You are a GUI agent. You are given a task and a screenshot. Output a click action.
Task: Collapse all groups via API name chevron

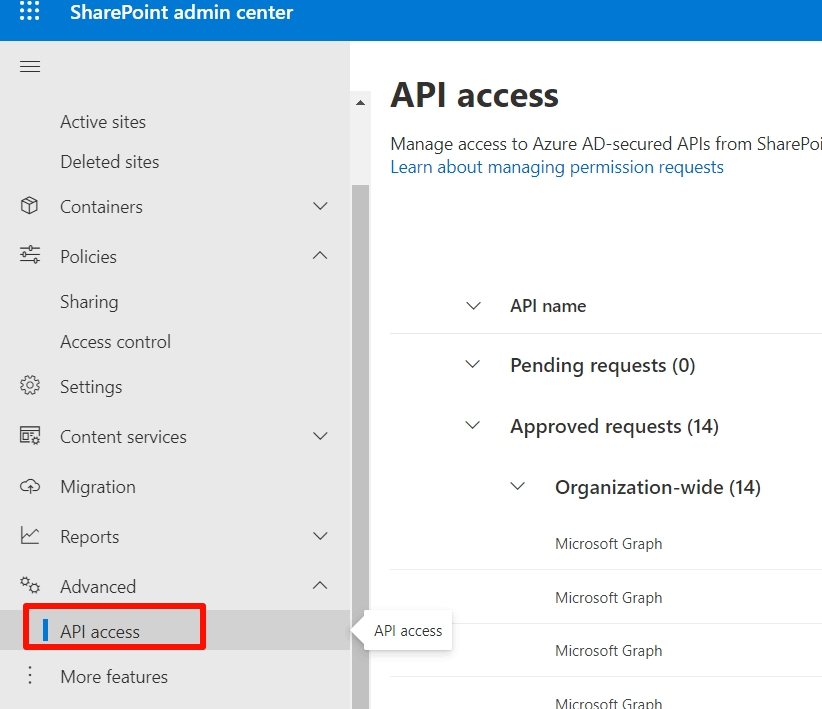pyautogui.click(x=473, y=306)
